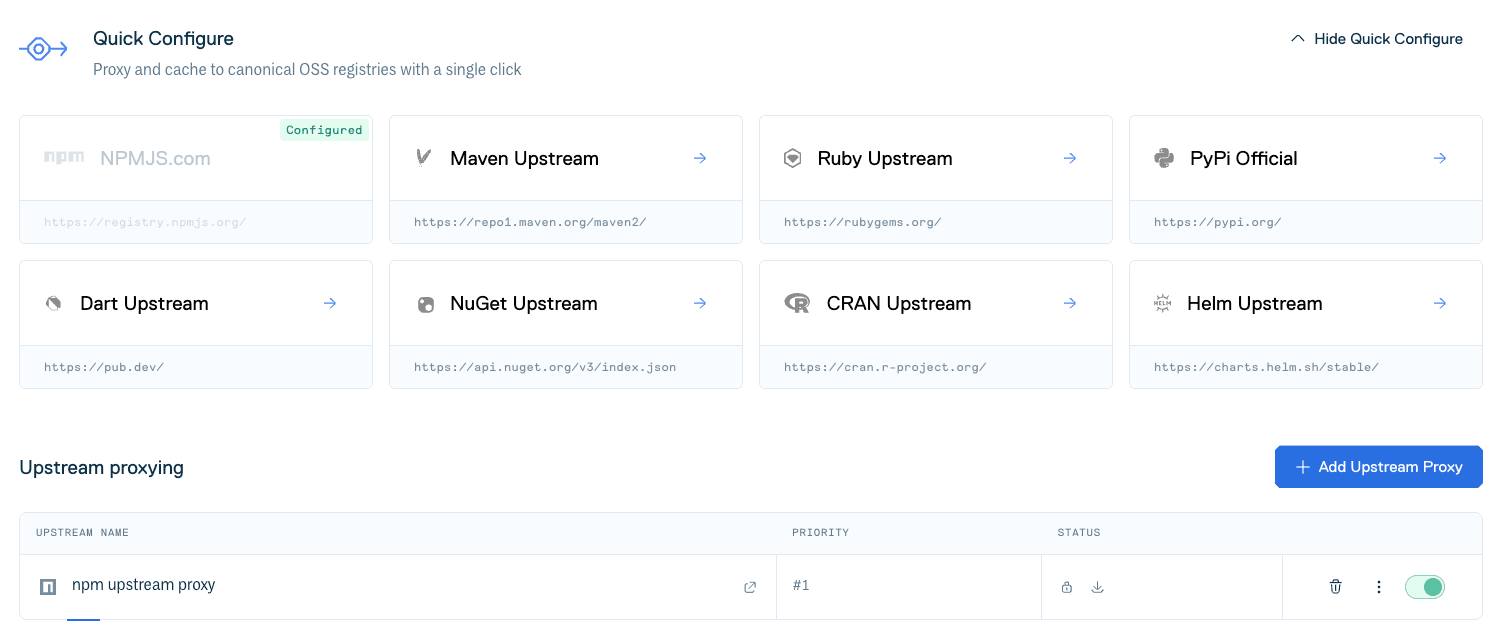Click the external link icon beside npm upstream proxy
The height and width of the screenshot is (633, 1501).
coord(750,587)
